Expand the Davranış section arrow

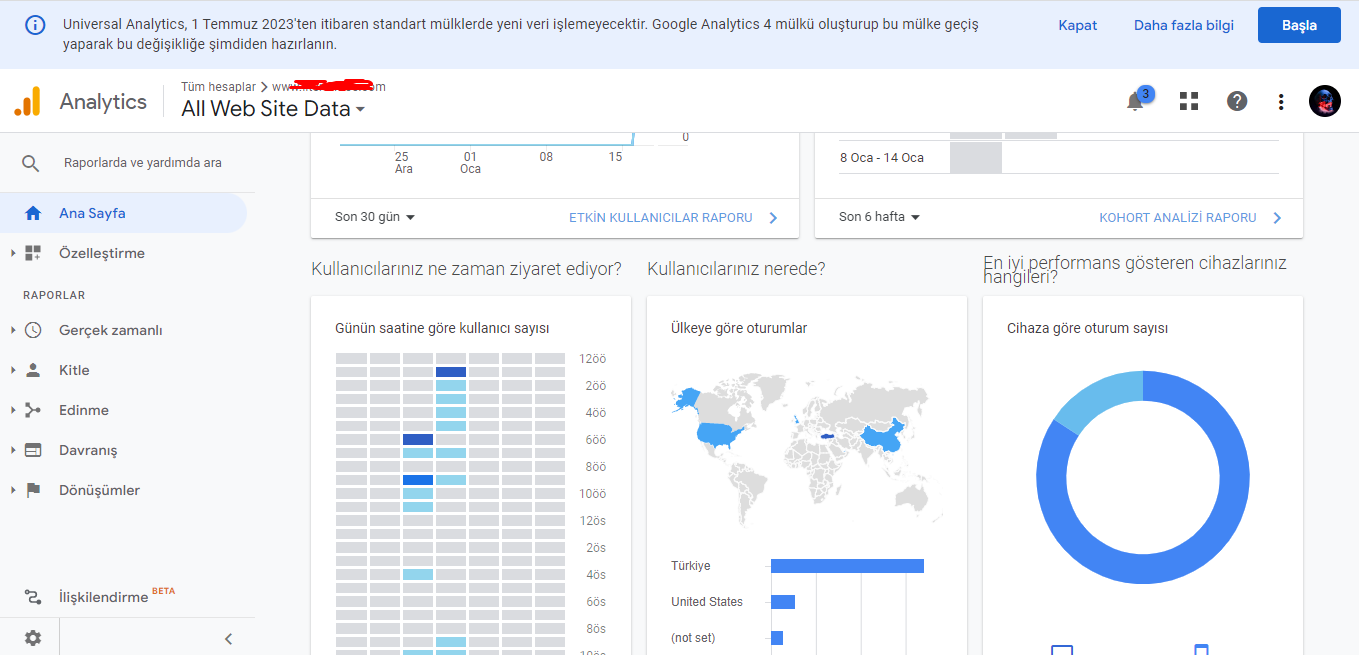[13, 450]
